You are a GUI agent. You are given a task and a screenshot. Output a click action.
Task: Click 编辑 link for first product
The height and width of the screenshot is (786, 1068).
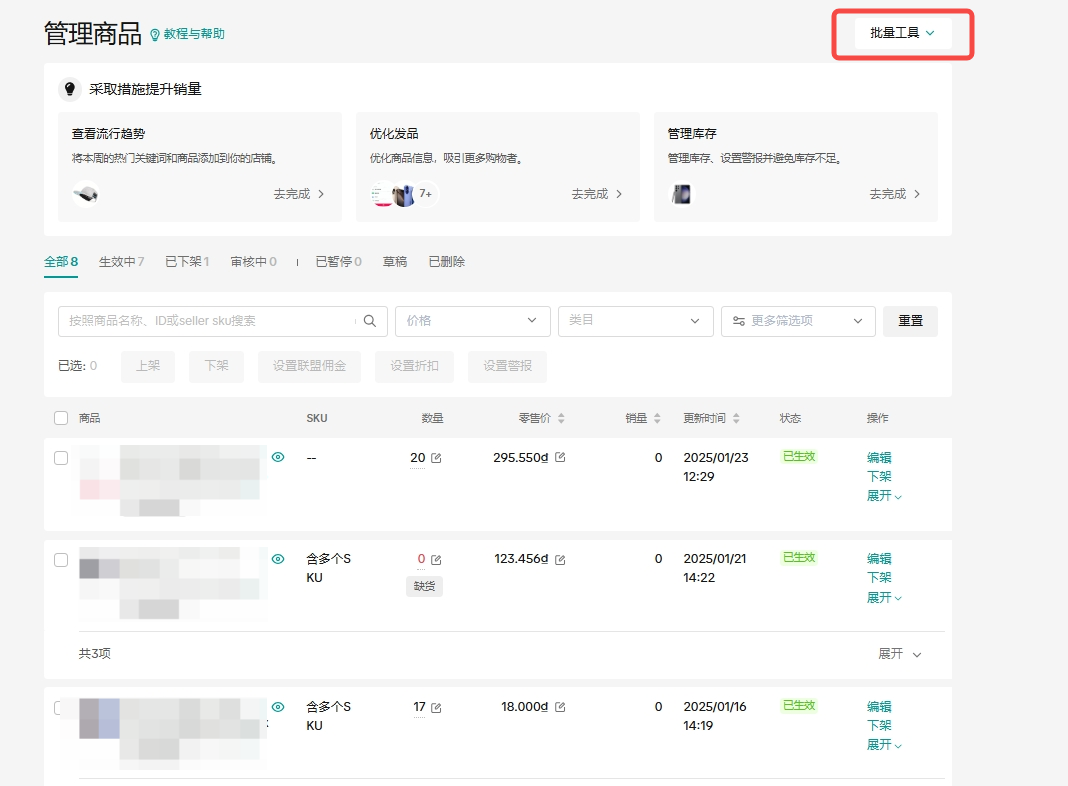[879, 457]
